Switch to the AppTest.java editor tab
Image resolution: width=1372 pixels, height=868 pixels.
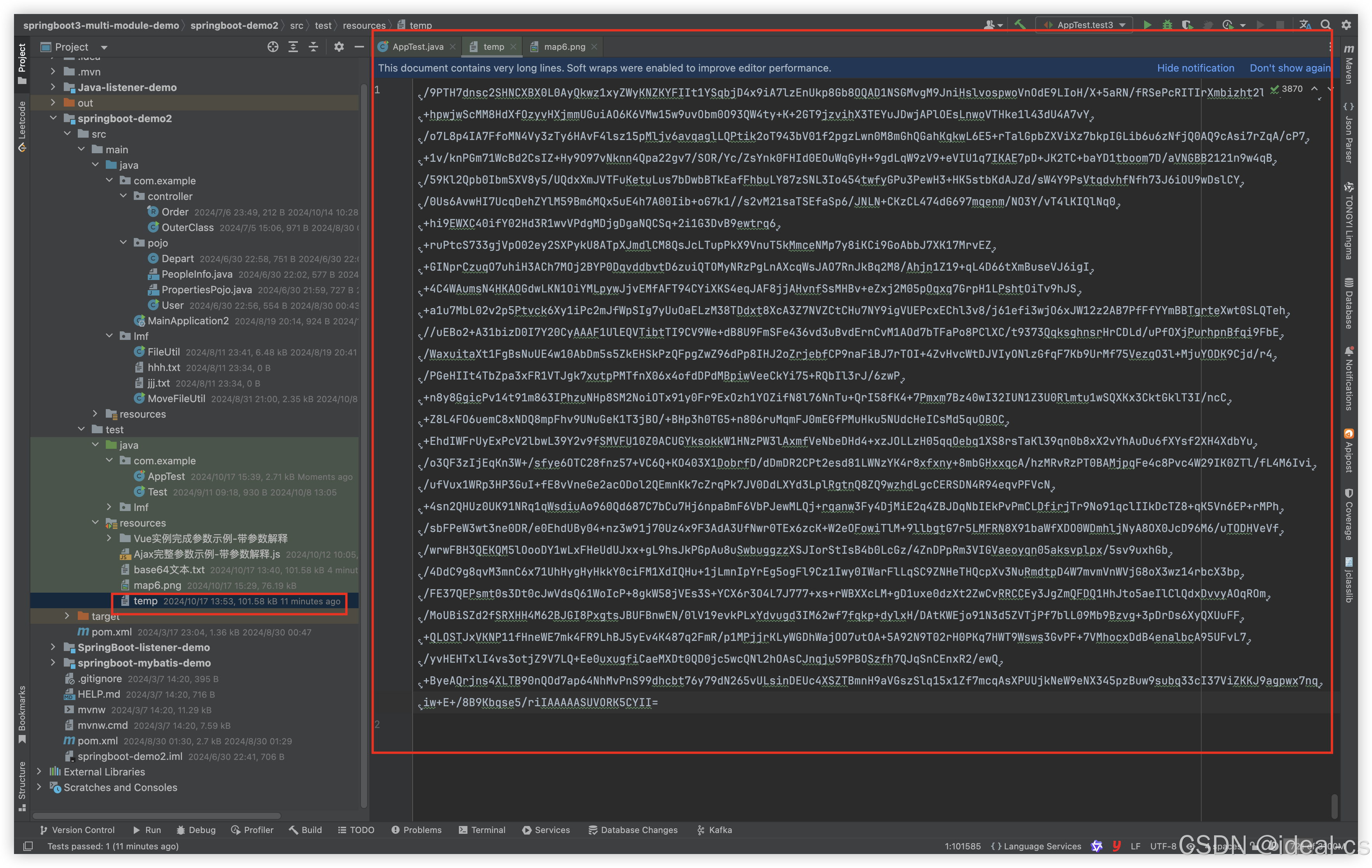point(417,47)
